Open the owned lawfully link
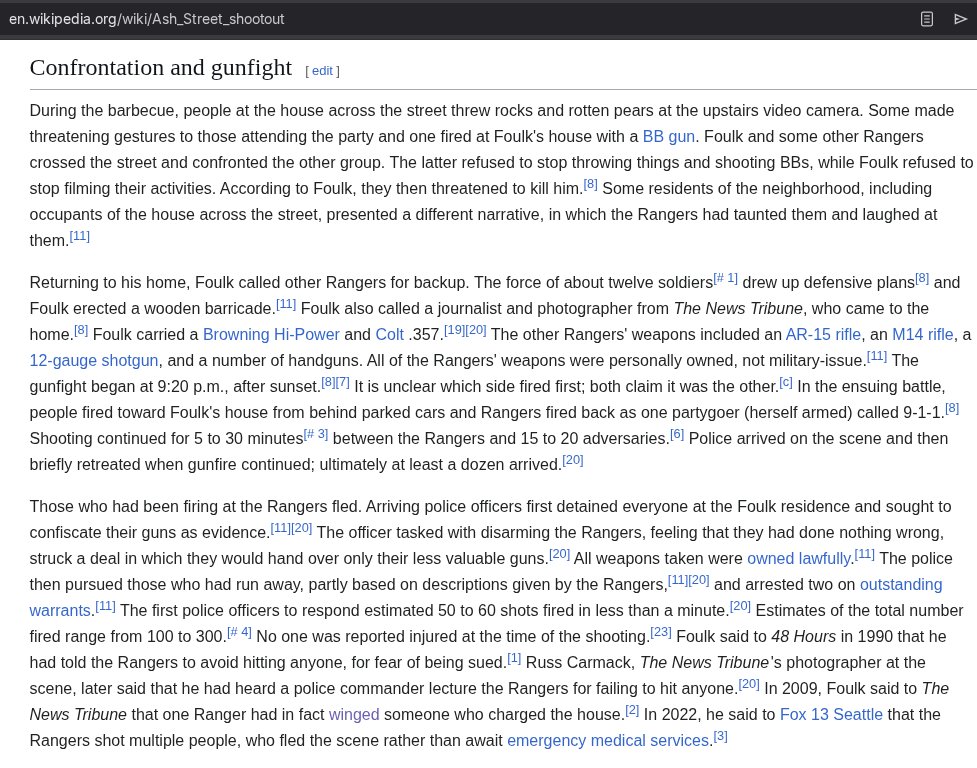Image resolution: width=977 pixels, height=768 pixels. click(799, 559)
